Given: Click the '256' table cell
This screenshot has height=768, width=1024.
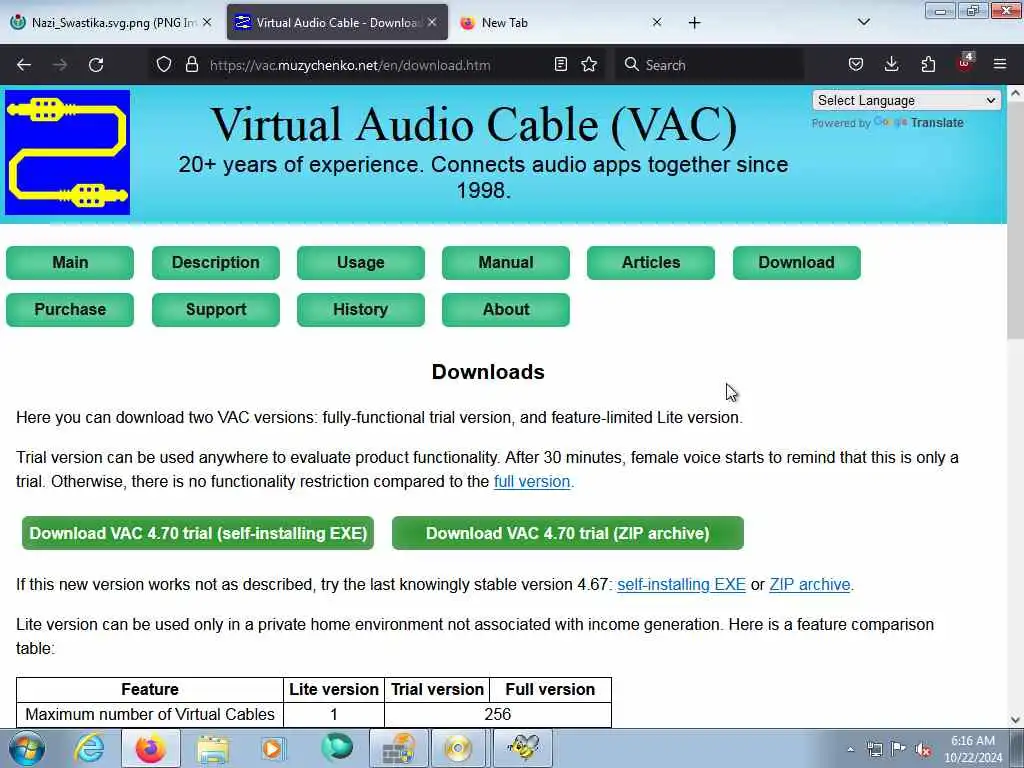Looking at the screenshot, I should (x=498, y=714).
